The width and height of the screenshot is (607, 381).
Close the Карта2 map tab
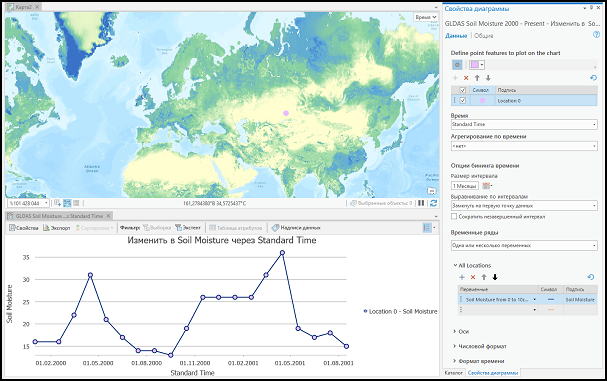tap(37, 7)
